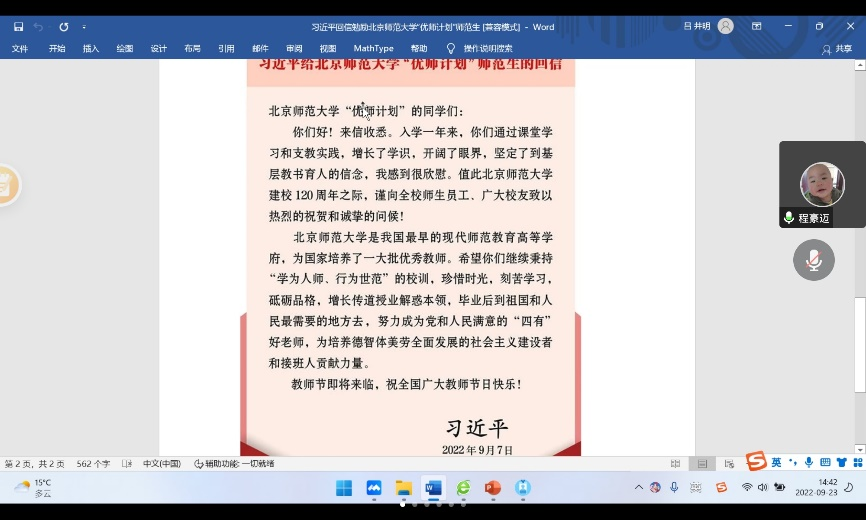
Task: Switch to Read Mode view in status bar
Action: [x=676, y=464]
